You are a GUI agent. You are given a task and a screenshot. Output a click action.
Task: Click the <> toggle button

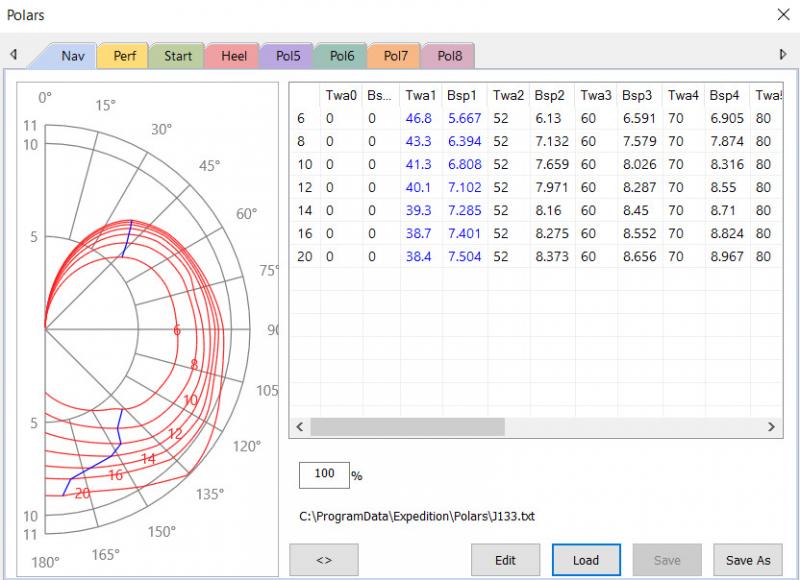click(324, 560)
